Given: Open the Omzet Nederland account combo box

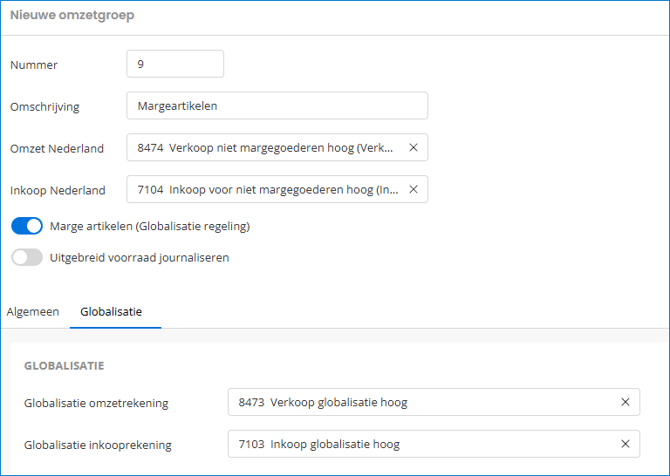Looking at the screenshot, I should click(265, 148).
